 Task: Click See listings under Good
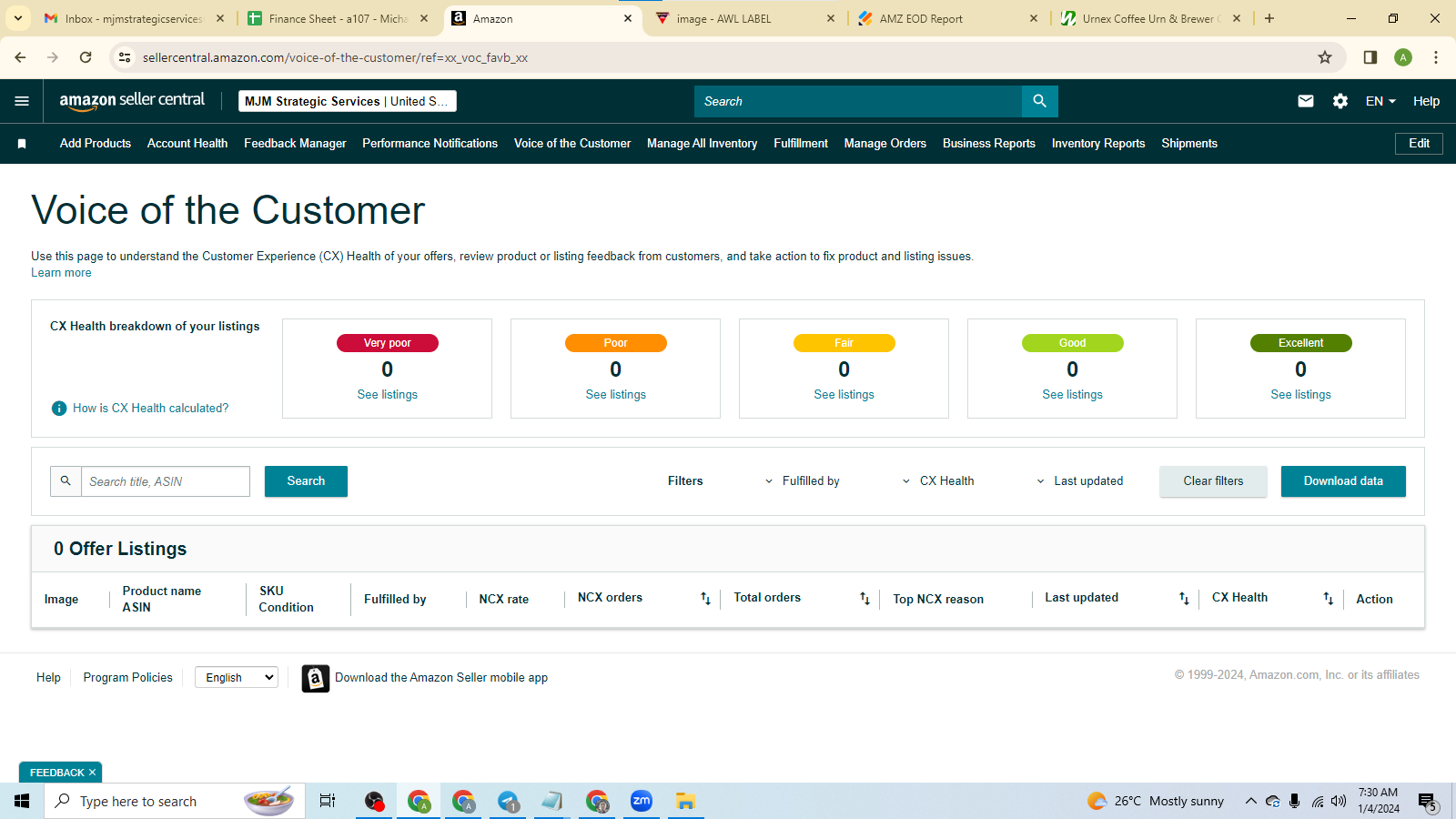(1073, 395)
